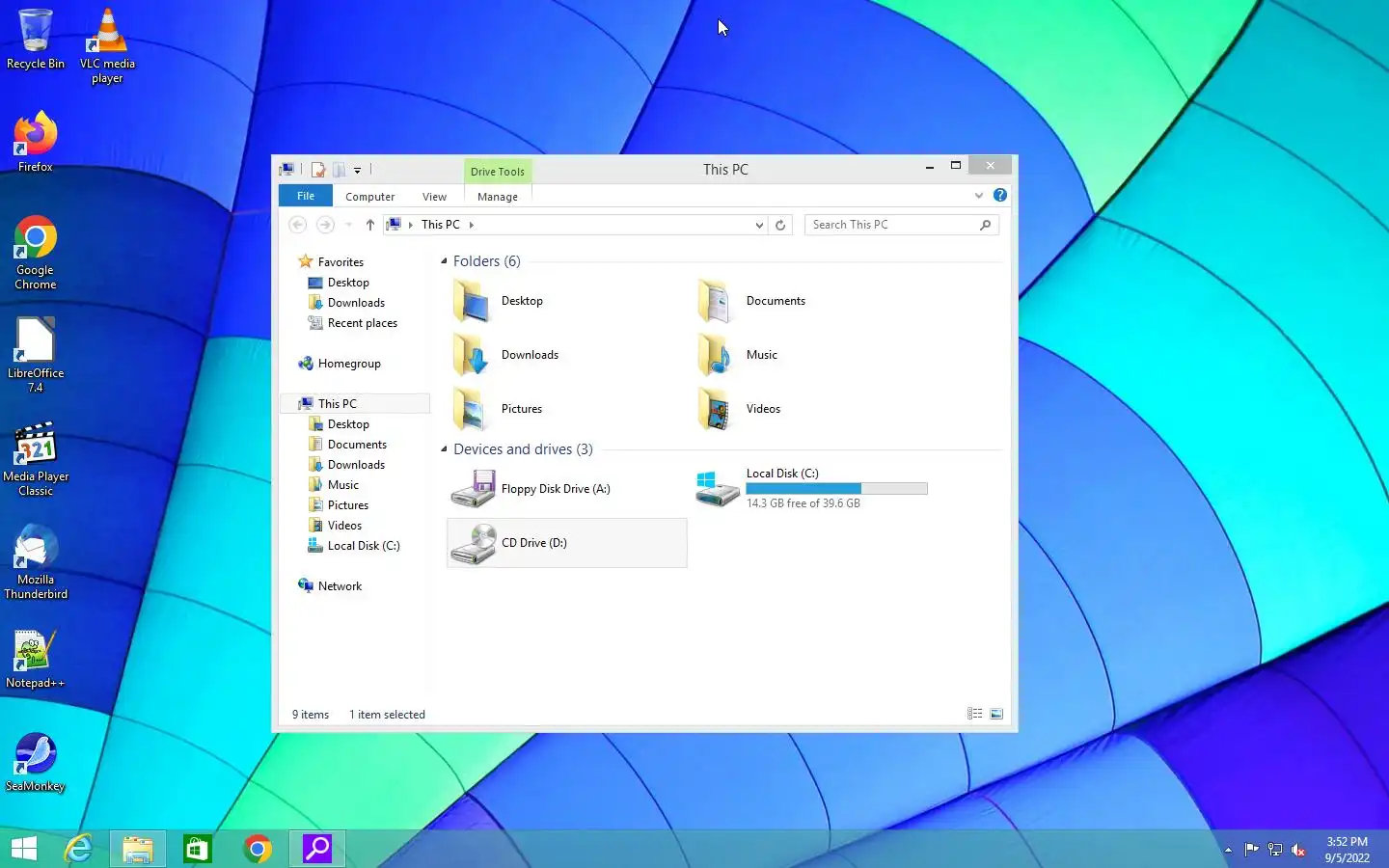Select the Music folder icon in Folders
This screenshot has height=868, width=1389.
pyautogui.click(x=717, y=355)
